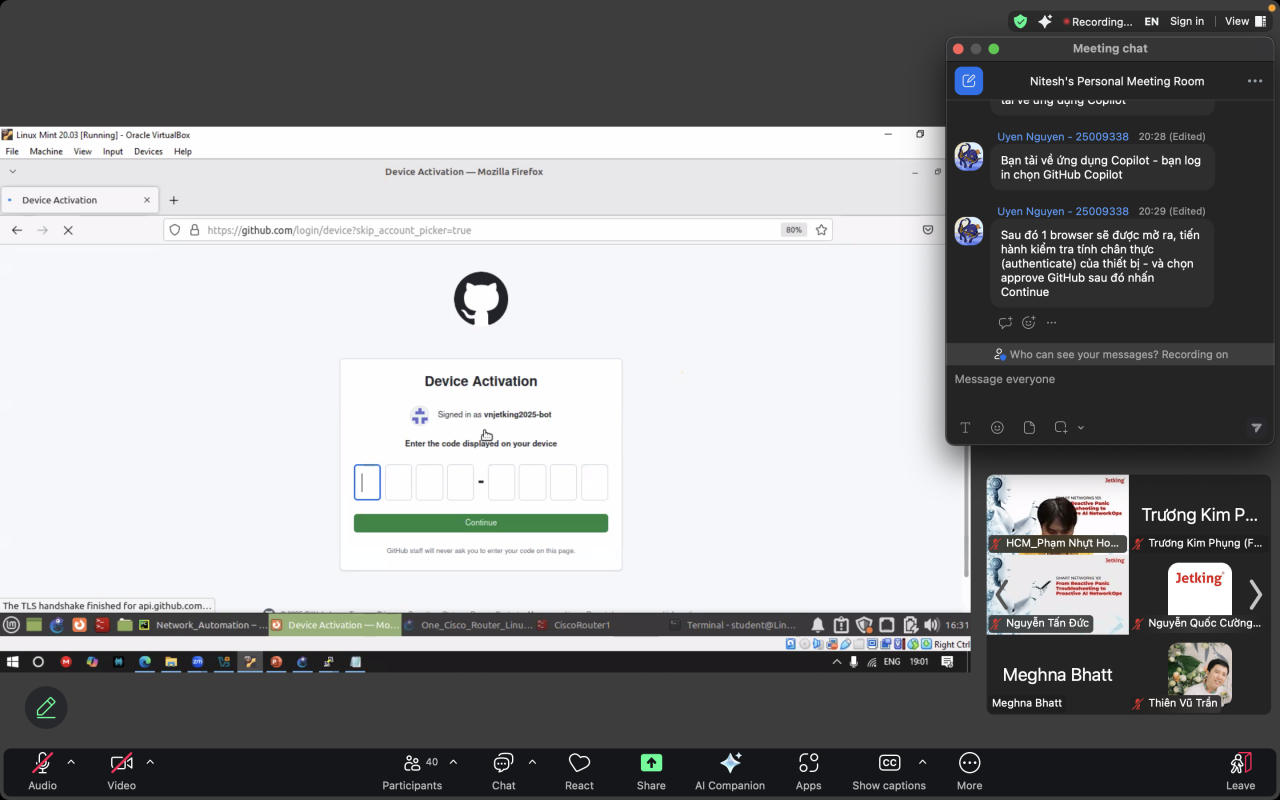
Task: Turn on Show captions
Action: [889, 771]
